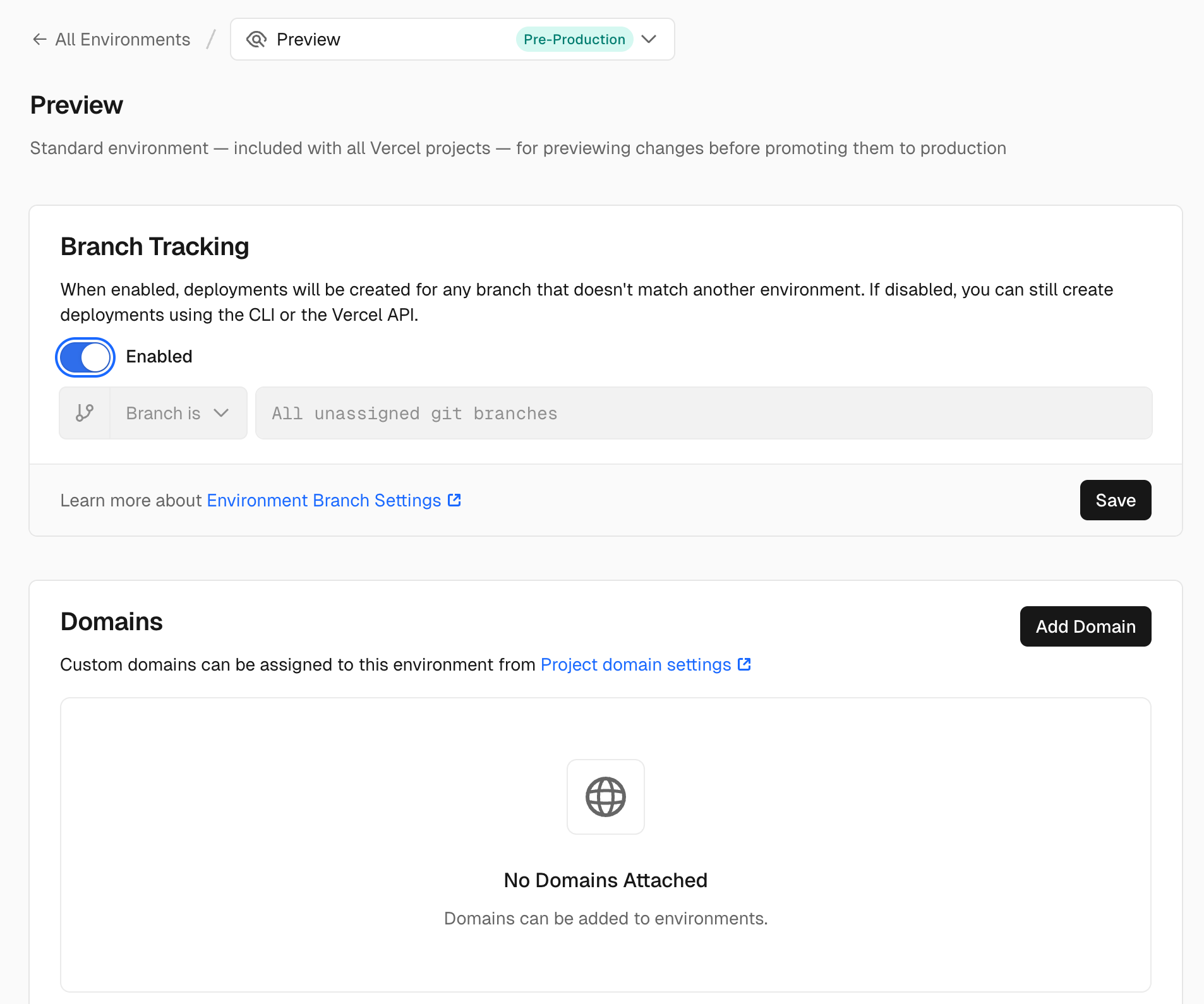The height and width of the screenshot is (1004, 1204).
Task: Click the Enabled label next to toggle
Action: click(159, 357)
